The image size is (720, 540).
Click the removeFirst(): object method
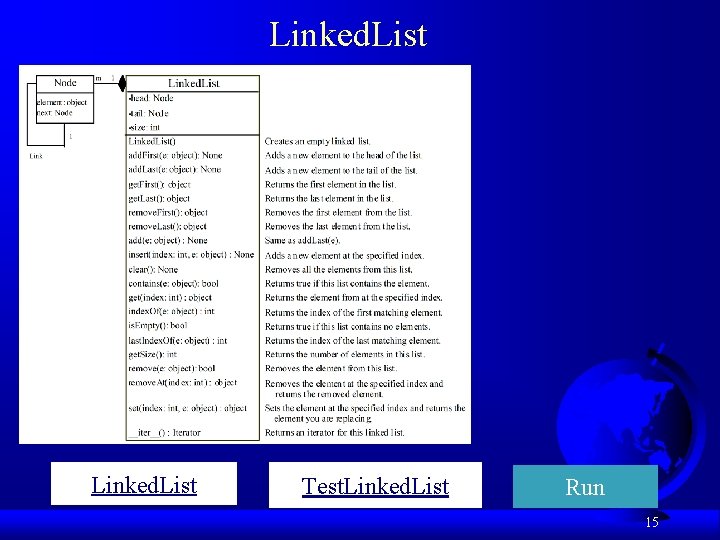[168, 213]
